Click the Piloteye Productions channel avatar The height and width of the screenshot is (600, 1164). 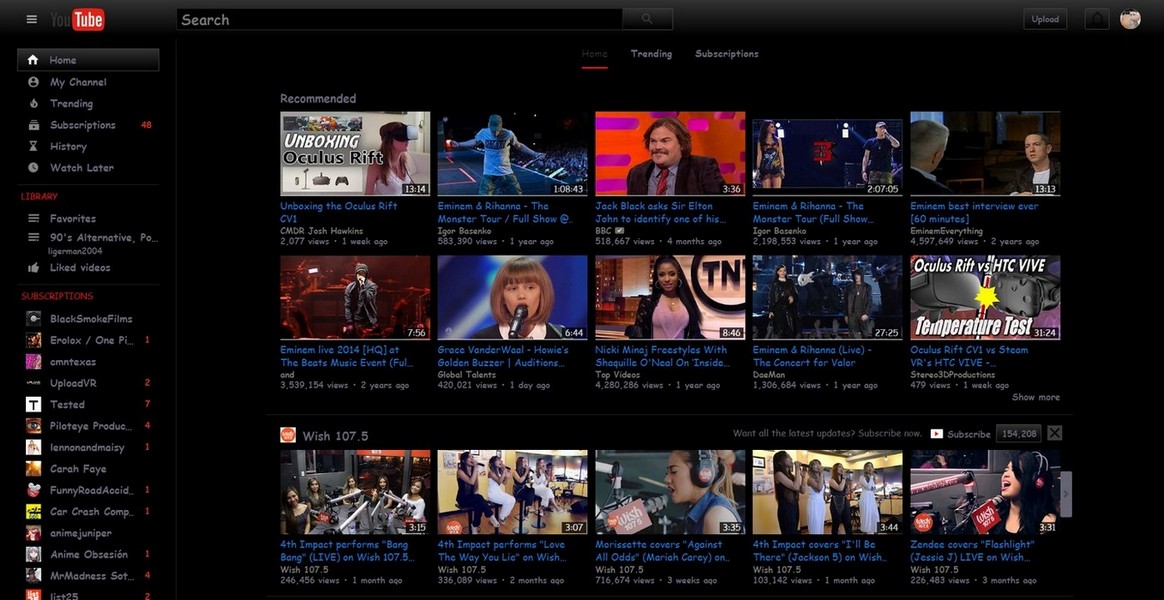(x=33, y=426)
